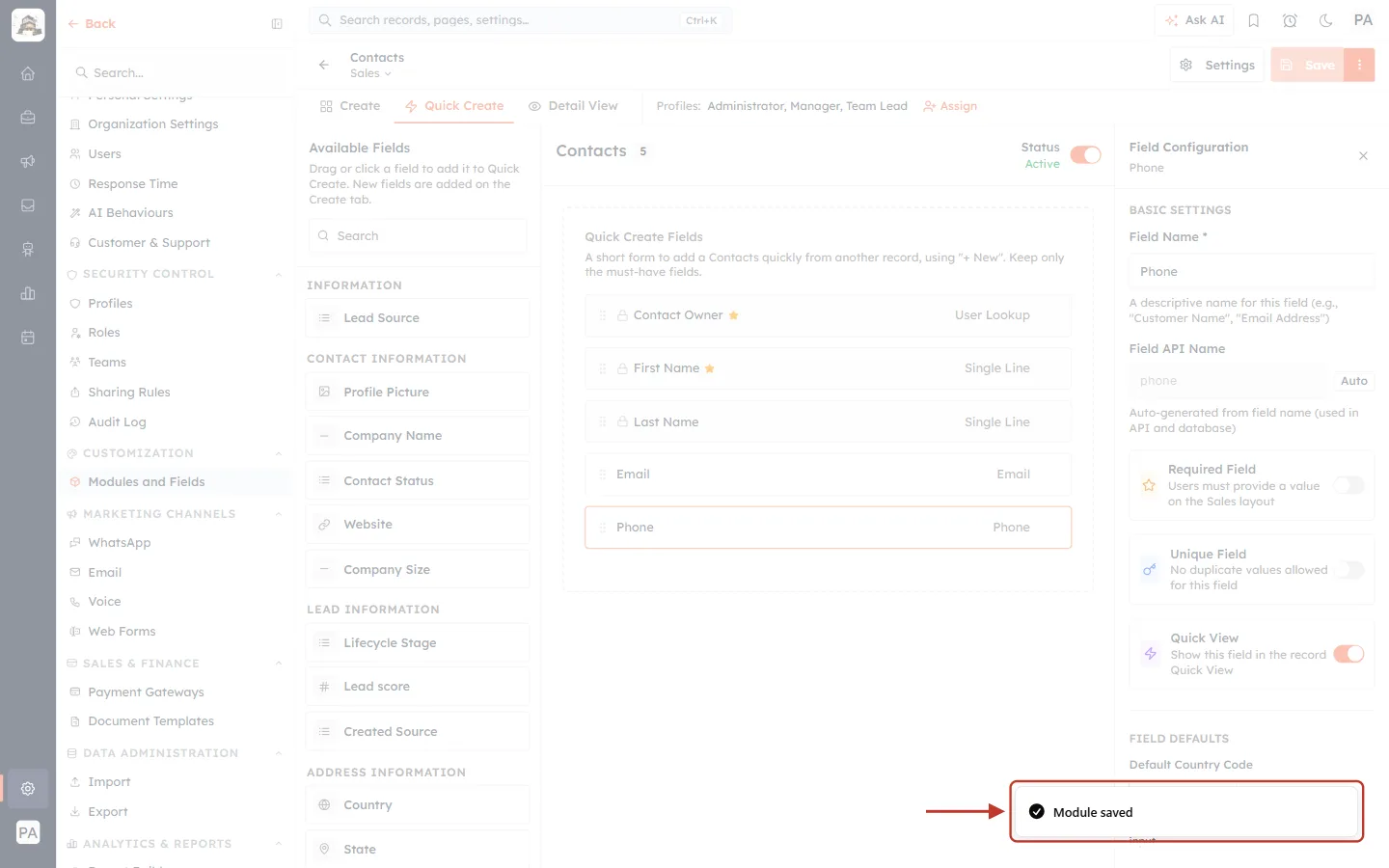1389x868 pixels.
Task: Click the Available Fields search box
Action: tap(418, 236)
